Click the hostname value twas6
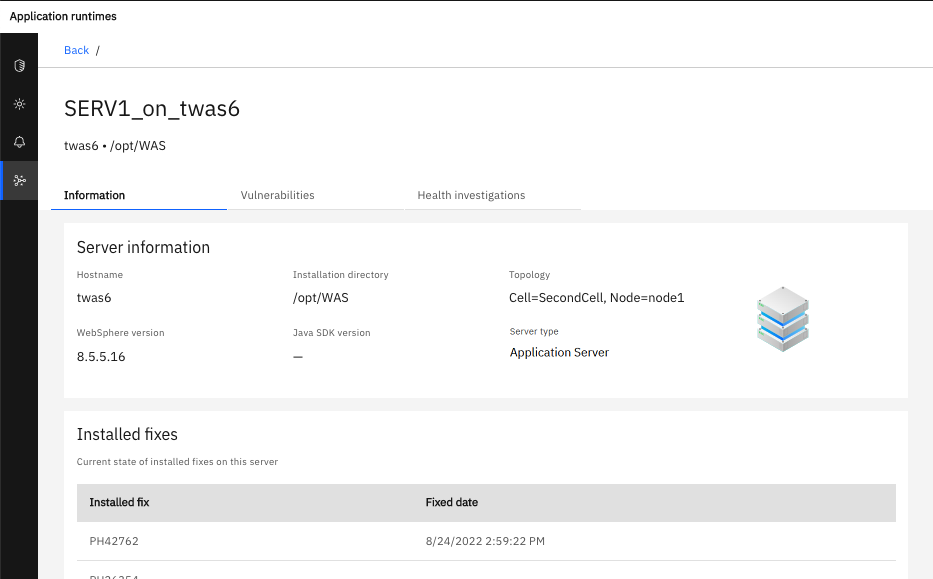Image resolution: width=933 pixels, height=579 pixels. (94, 297)
